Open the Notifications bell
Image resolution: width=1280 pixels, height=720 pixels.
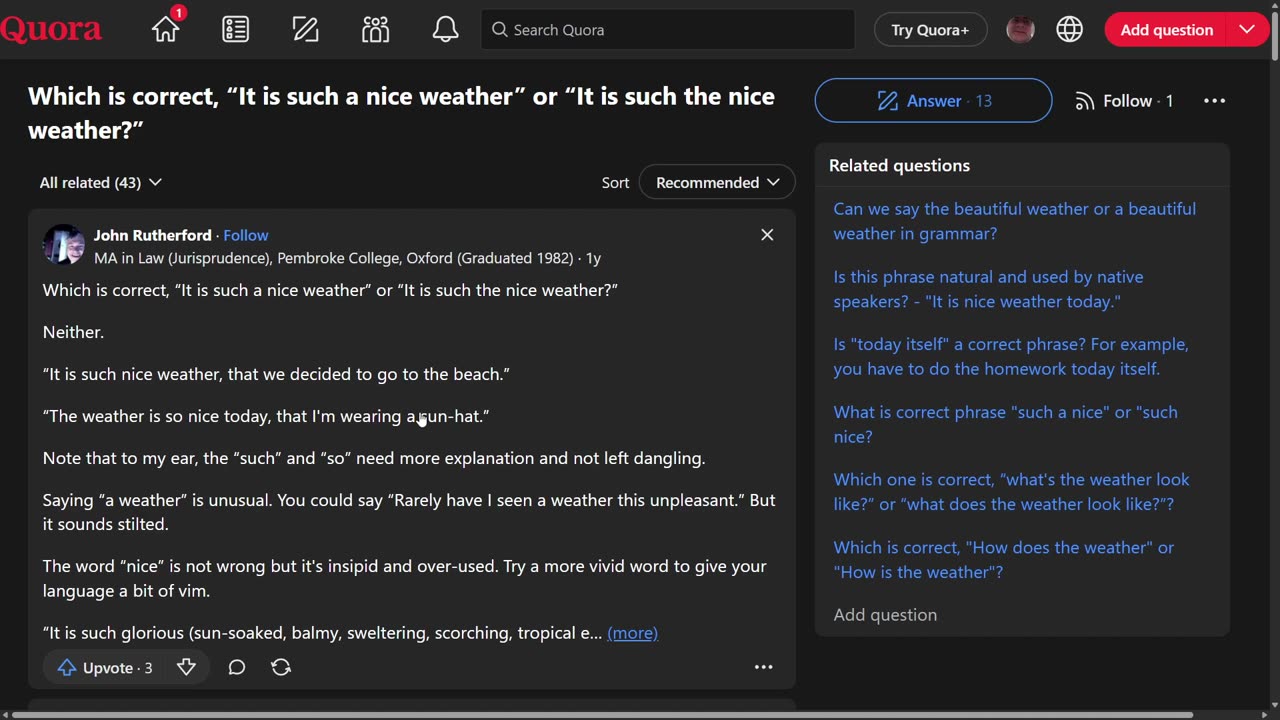[445, 30]
